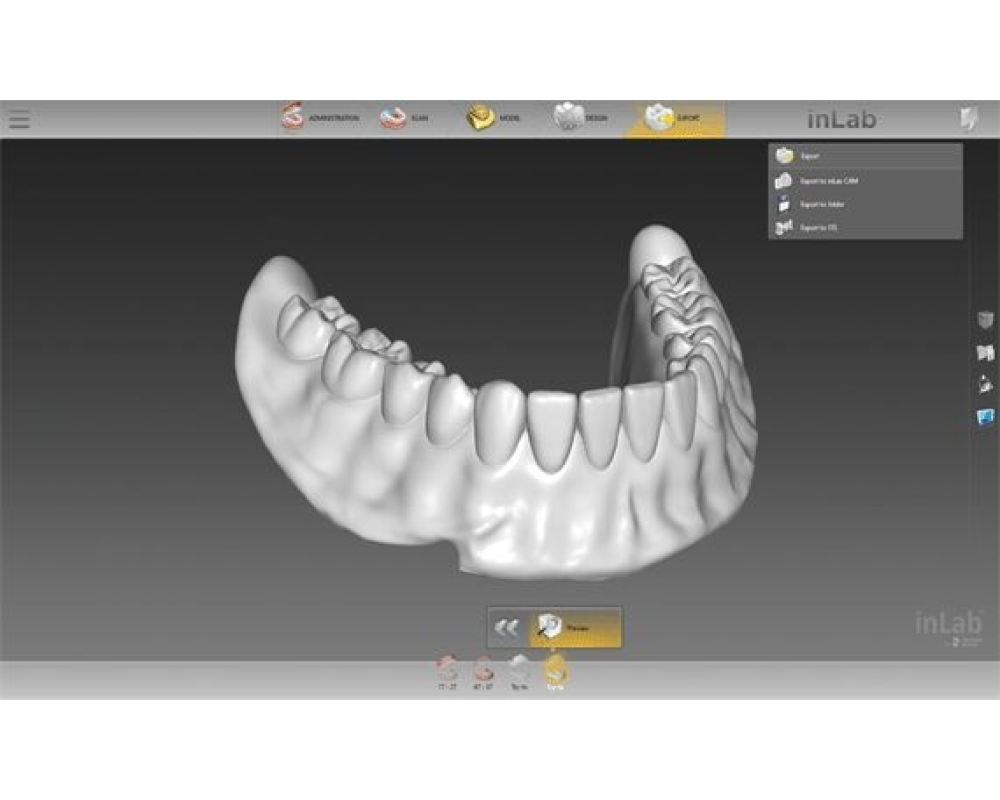
Task: Pick the Export to STL menu entry
Action: 864,228
